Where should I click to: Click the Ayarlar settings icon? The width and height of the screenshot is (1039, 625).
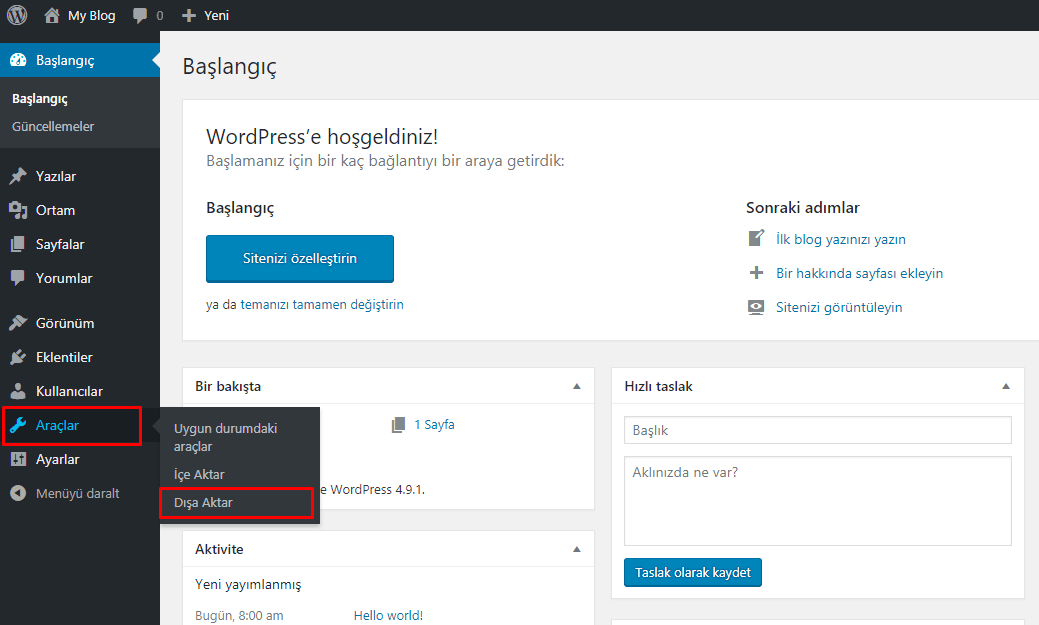18,460
